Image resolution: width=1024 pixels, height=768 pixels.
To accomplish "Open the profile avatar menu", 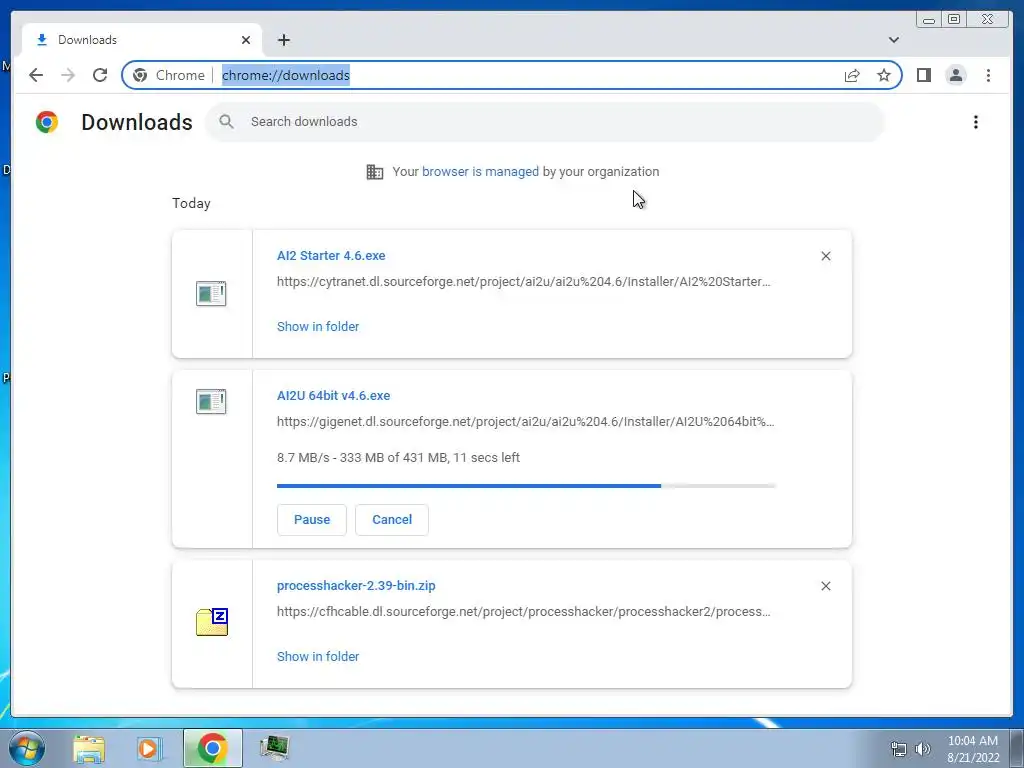I will pos(955,75).
